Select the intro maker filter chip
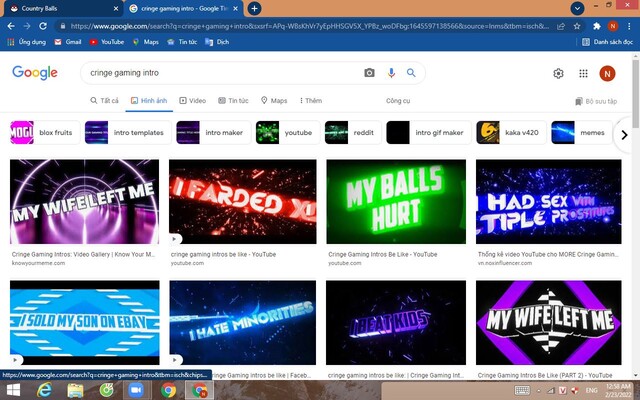Image resolution: width=640 pixels, height=400 pixels. pyautogui.click(x=213, y=133)
